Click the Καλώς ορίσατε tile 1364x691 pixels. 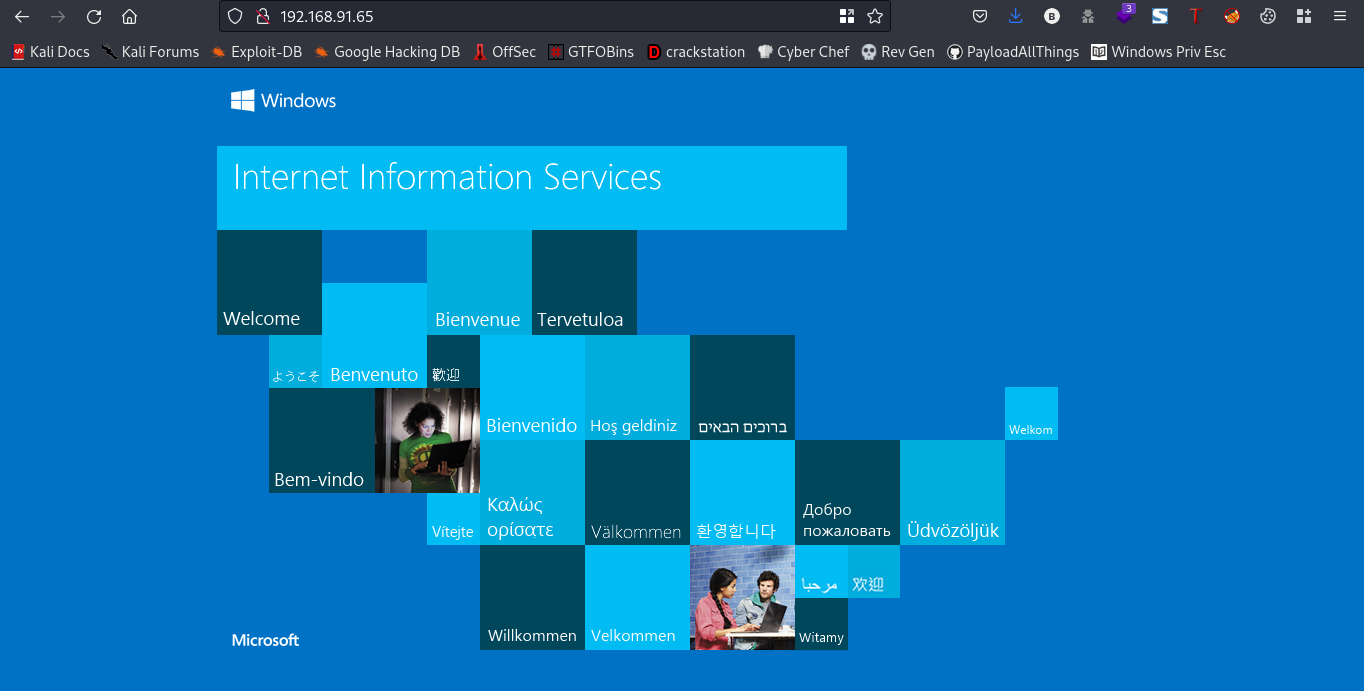coord(532,492)
